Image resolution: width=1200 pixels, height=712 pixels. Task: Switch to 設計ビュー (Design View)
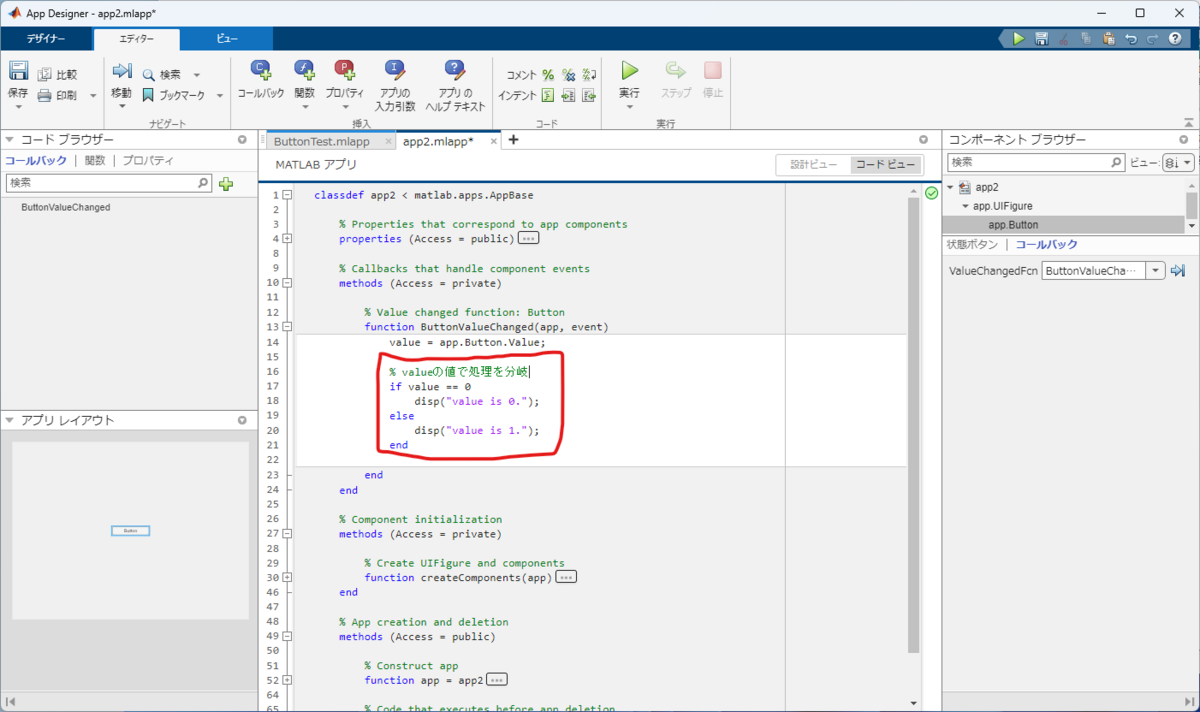click(813, 165)
